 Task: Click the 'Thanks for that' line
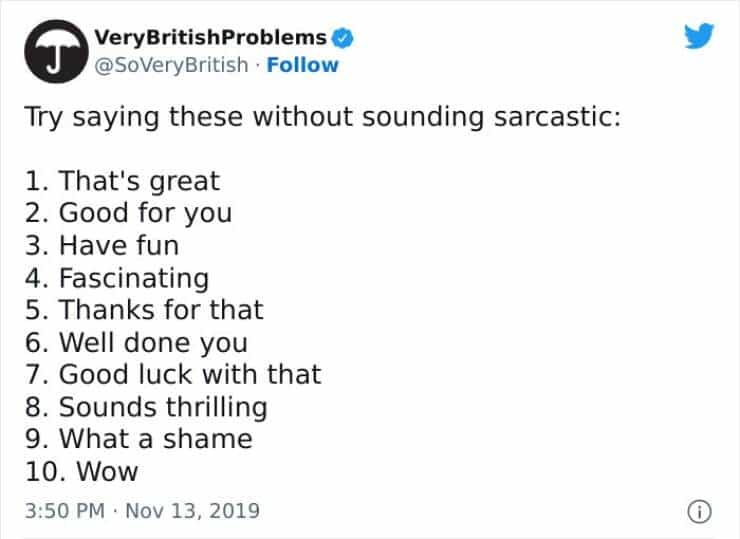[142, 310]
